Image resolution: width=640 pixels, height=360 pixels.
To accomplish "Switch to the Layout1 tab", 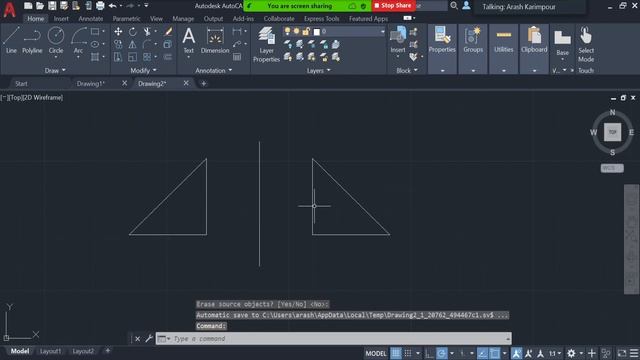I will click(50, 351).
